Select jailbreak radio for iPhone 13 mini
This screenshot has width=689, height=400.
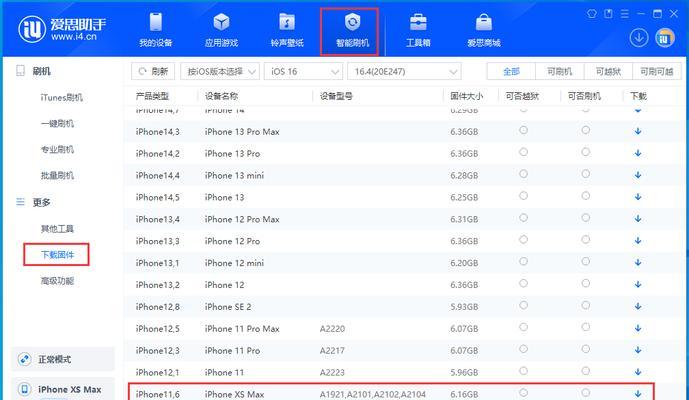point(523,174)
